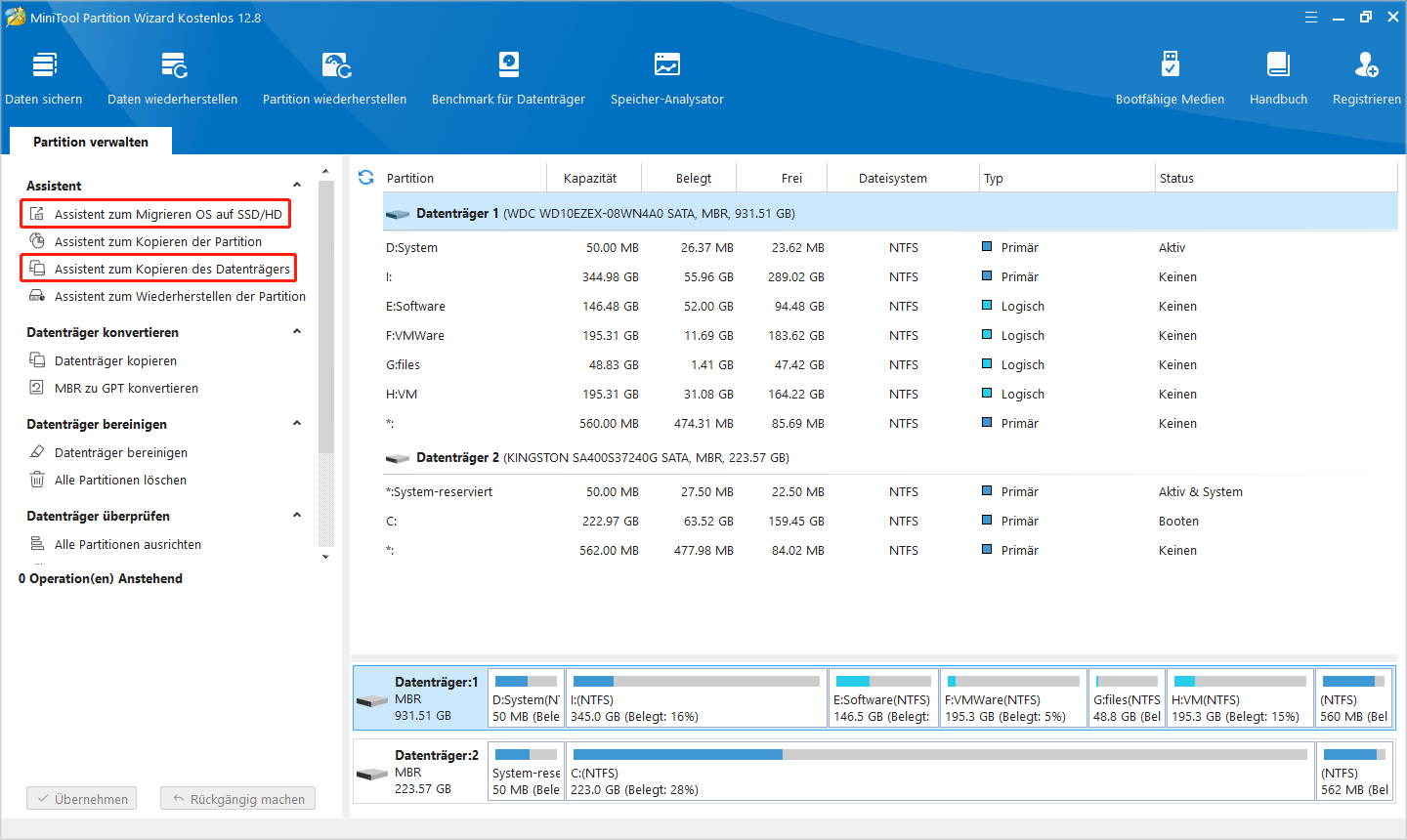Select H:VM(NTFS) block in disk map
This screenshot has width=1407, height=840.
(1240, 698)
